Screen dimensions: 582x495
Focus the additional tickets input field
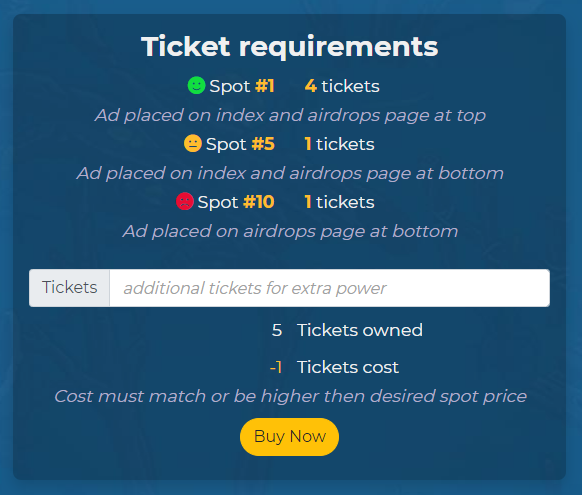pyautogui.click(x=330, y=288)
